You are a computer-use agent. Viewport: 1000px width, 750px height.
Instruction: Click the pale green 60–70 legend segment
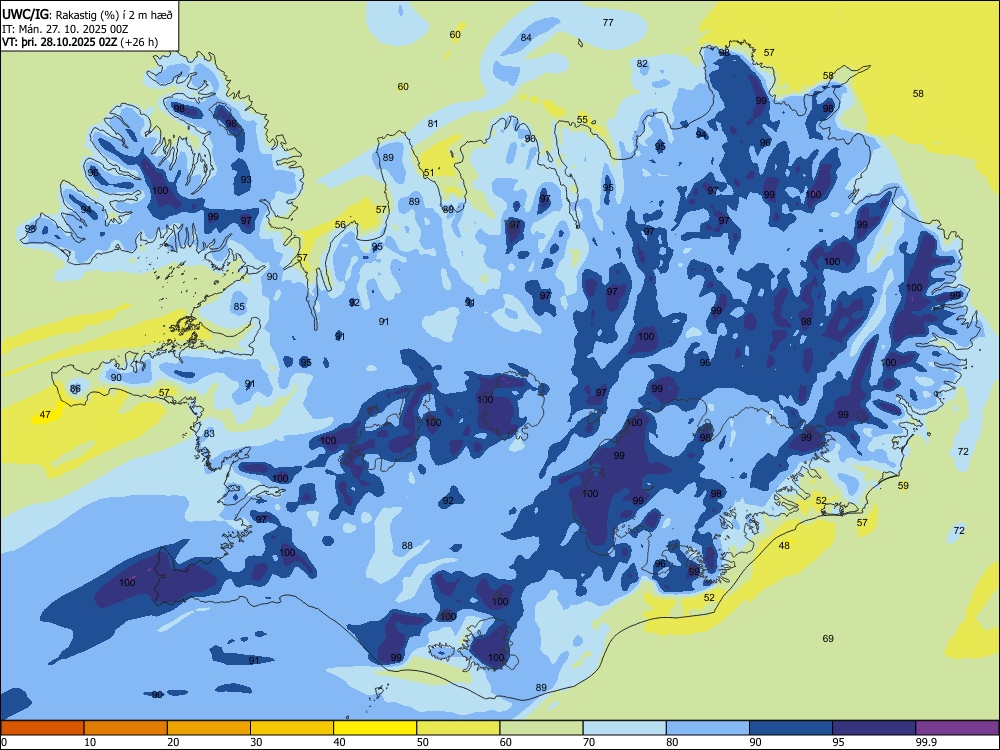tap(541, 728)
